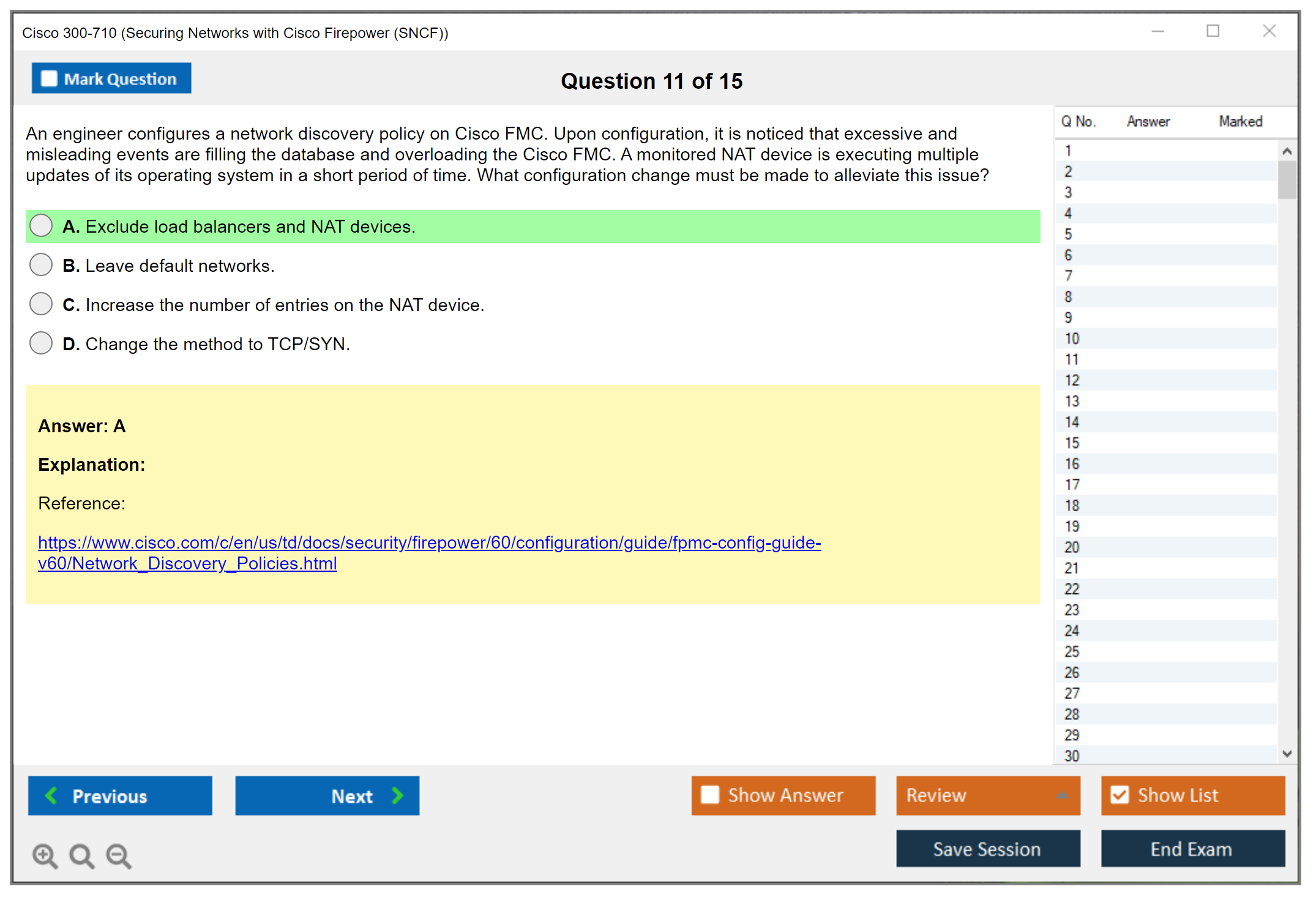Click the question list scrollbar thumb

point(1287,179)
